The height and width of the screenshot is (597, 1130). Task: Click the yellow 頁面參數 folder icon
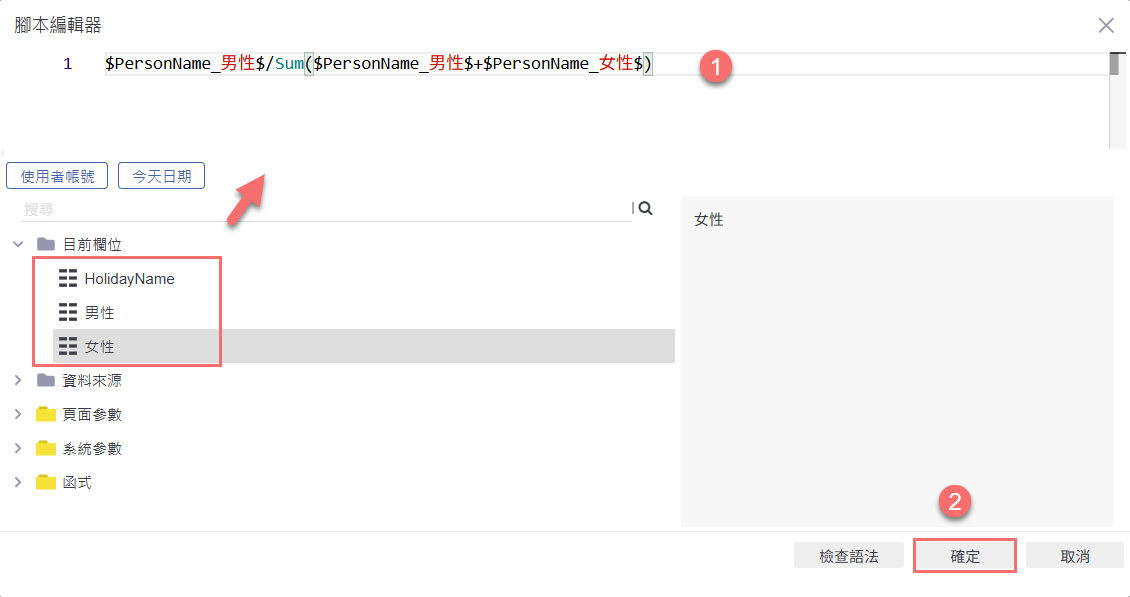[45, 414]
